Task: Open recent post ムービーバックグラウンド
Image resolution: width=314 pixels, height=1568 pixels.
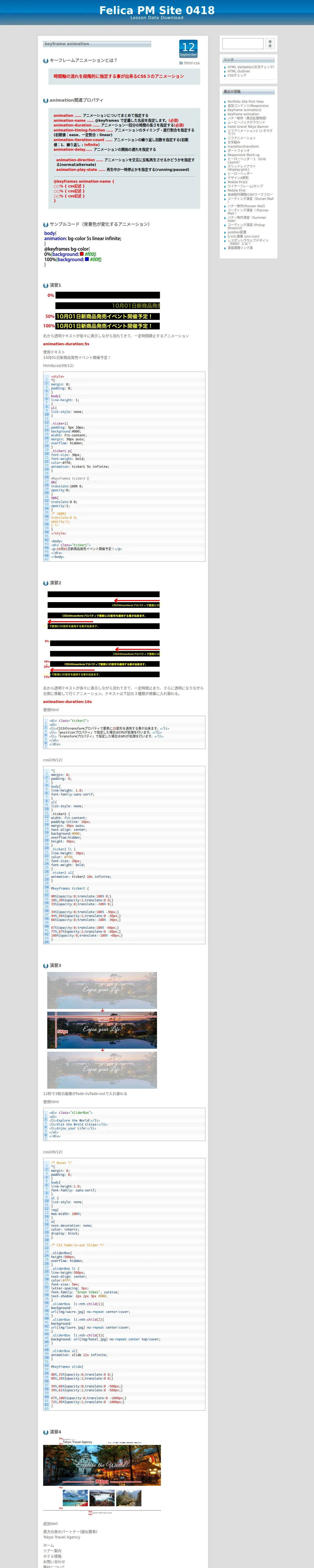Action: 246,122
